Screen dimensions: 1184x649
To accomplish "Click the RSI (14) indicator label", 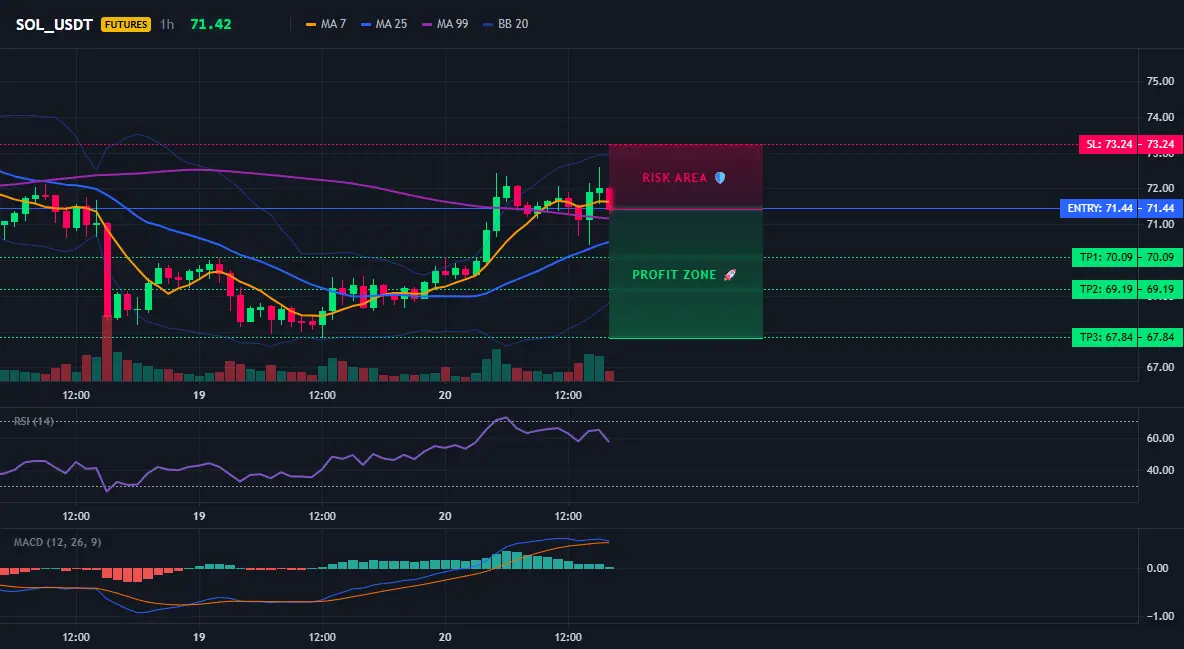I will (x=33, y=421).
